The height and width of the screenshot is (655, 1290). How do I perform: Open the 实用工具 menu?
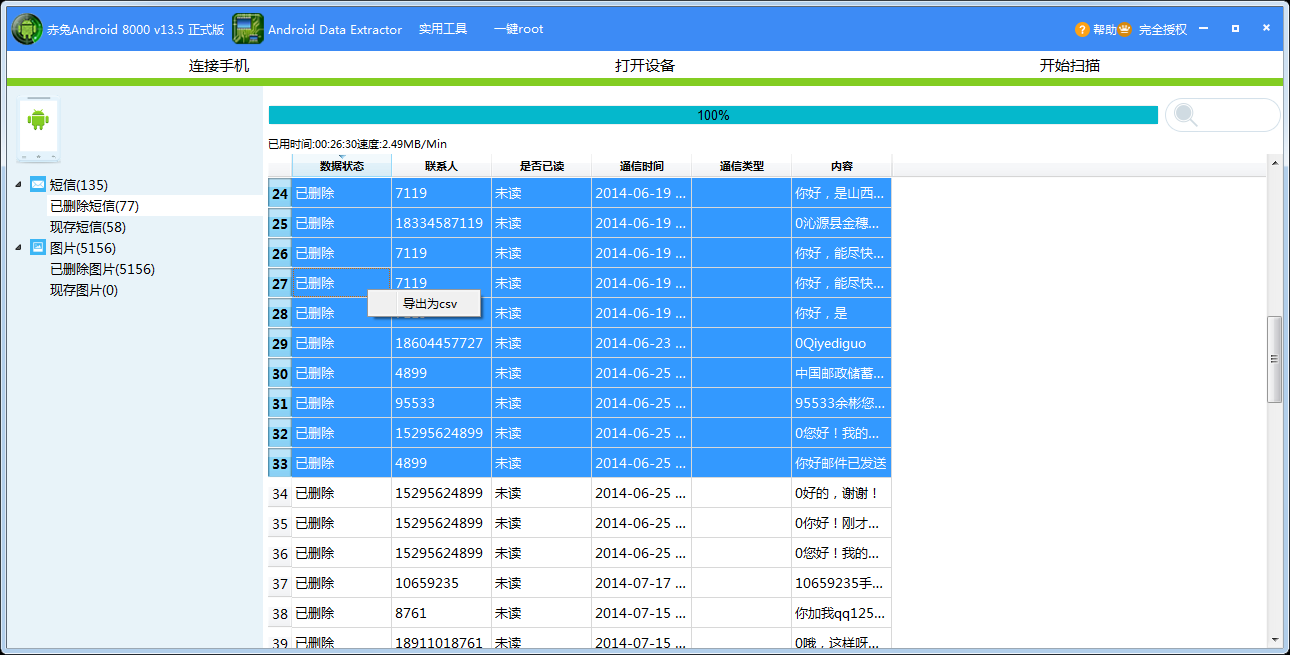tap(443, 29)
